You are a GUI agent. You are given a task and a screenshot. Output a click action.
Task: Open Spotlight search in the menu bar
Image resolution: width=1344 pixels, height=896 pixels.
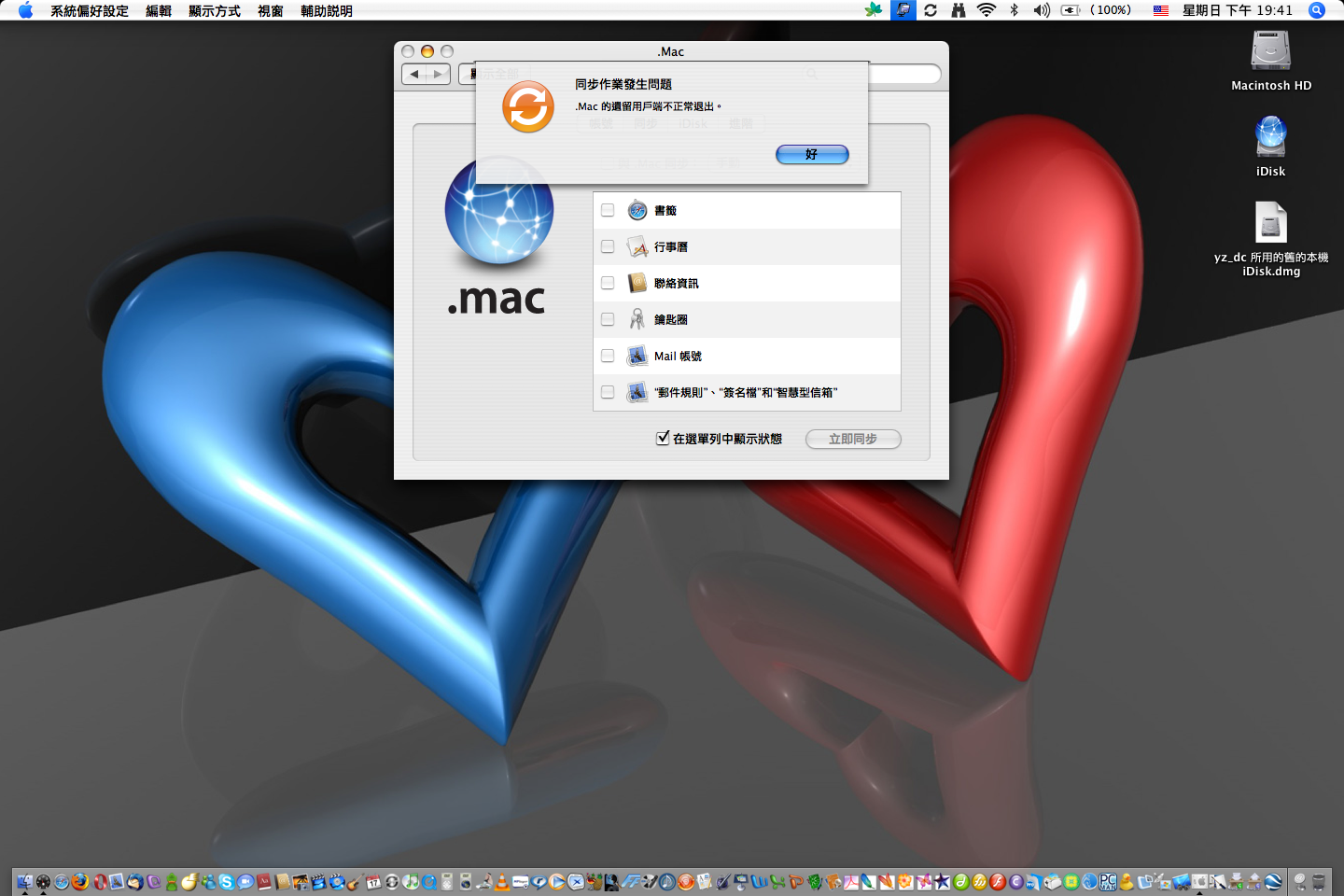[1317, 10]
